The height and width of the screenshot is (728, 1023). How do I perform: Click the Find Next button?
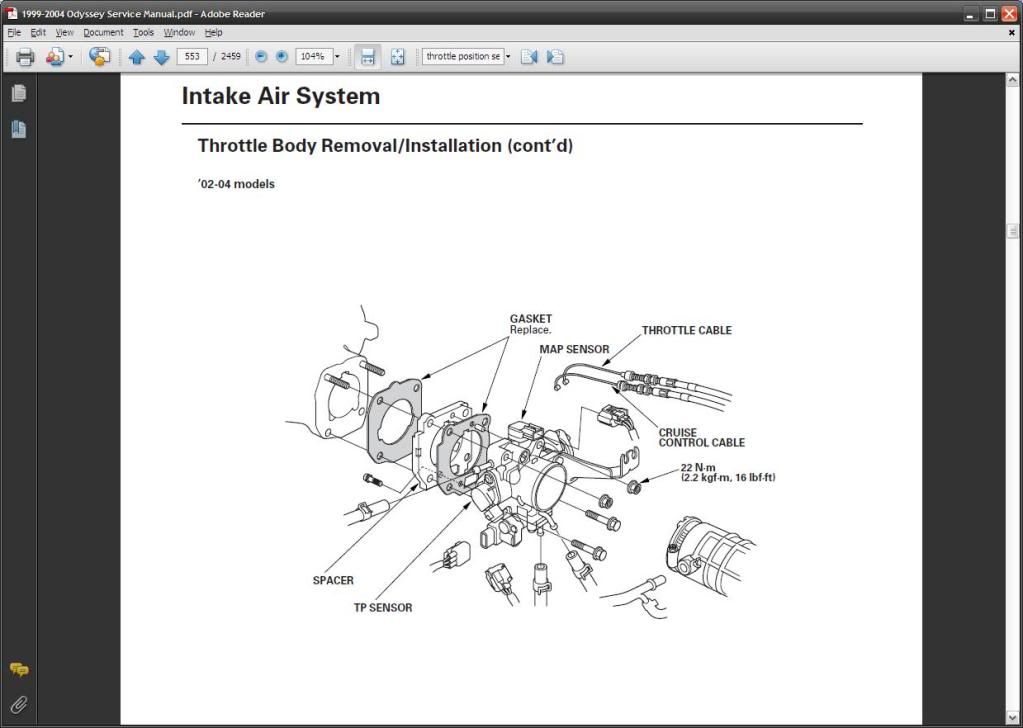click(x=555, y=56)
